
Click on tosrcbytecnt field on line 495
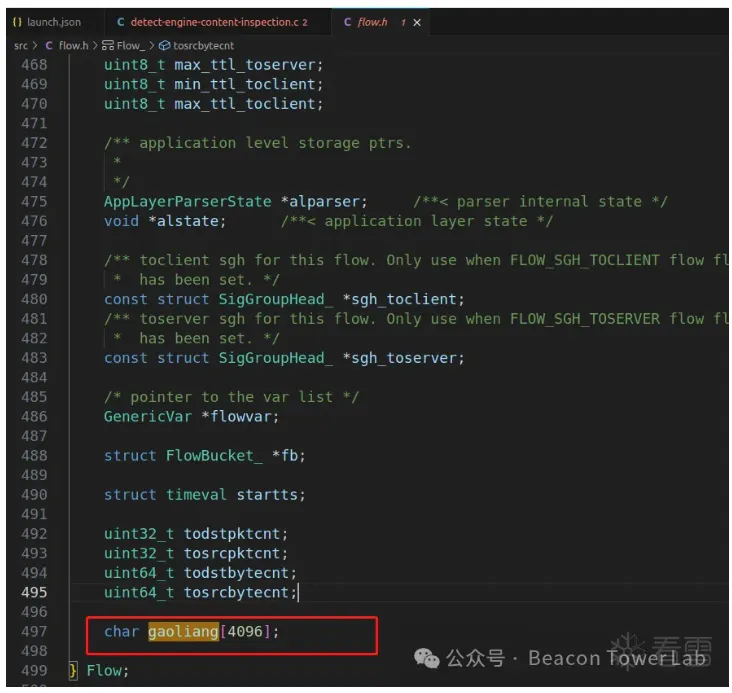pos(236,592)
